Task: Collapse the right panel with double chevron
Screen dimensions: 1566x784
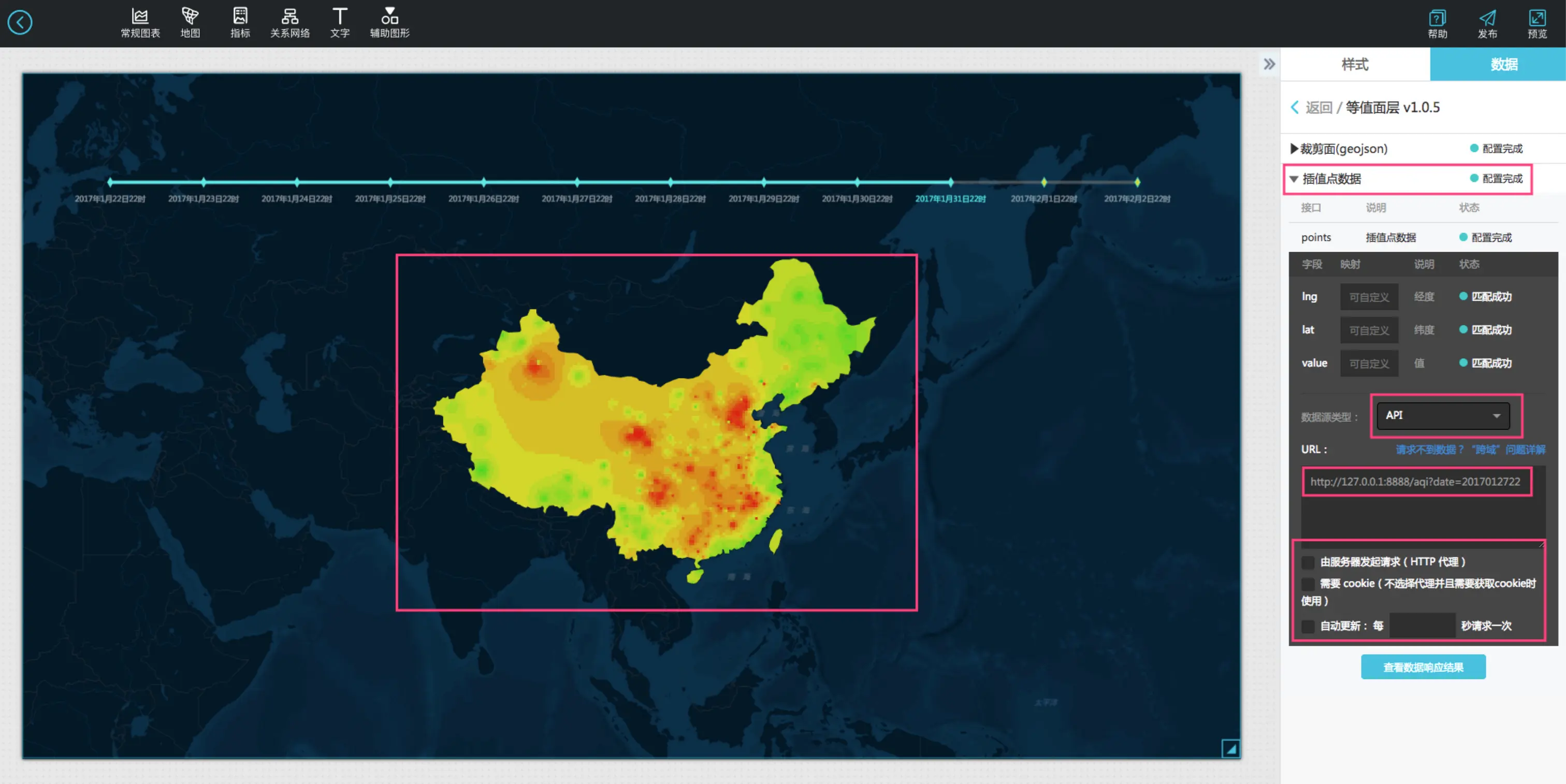Action: [1269, 64]
